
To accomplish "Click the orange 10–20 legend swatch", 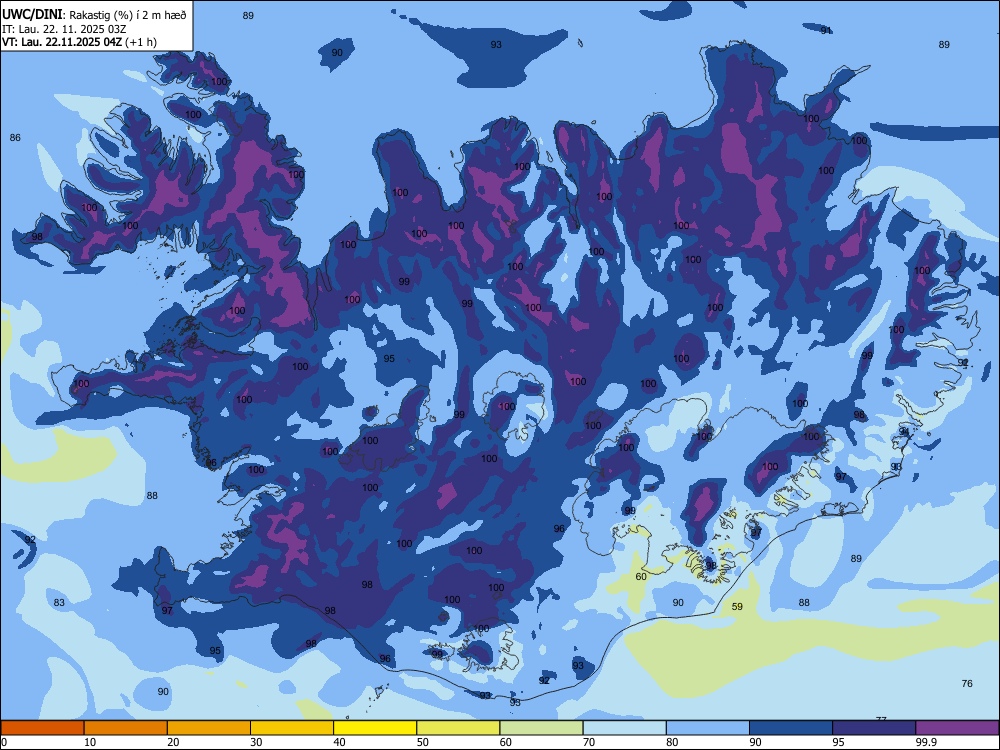I will click(x=126, y=728).
